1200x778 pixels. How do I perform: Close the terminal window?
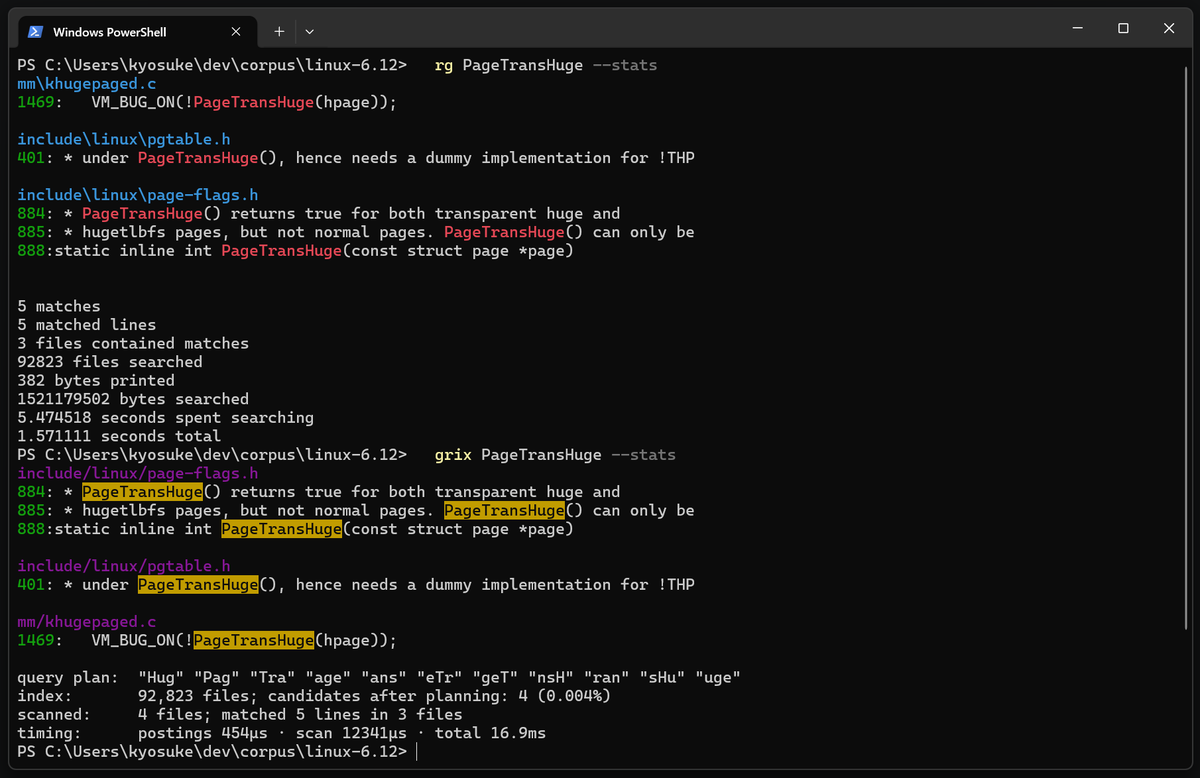1169,29
